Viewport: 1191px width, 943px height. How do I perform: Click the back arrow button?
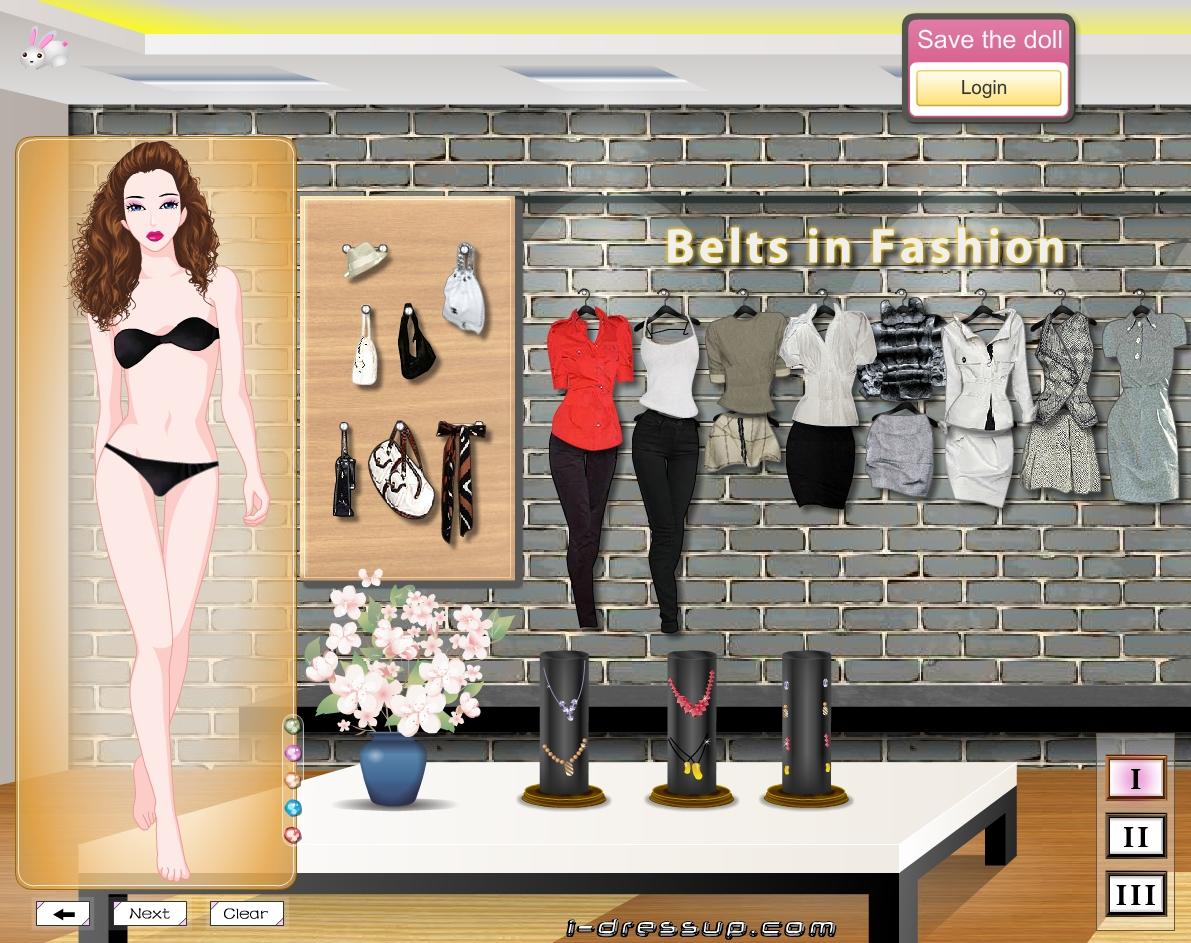click(64, 914)
